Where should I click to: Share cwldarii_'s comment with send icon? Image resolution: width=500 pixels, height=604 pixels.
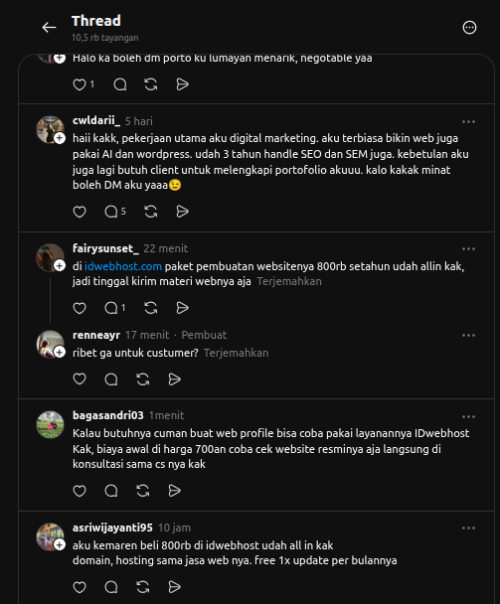tap(182, 211)
